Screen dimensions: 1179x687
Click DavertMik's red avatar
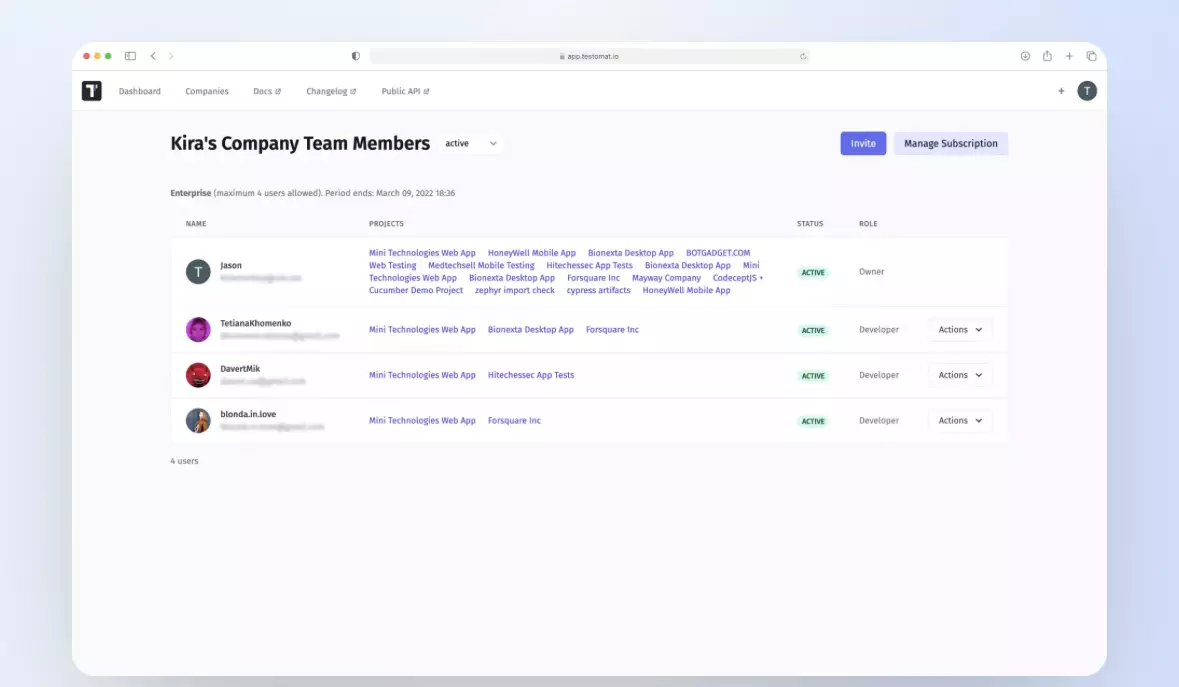click(198, 374)
